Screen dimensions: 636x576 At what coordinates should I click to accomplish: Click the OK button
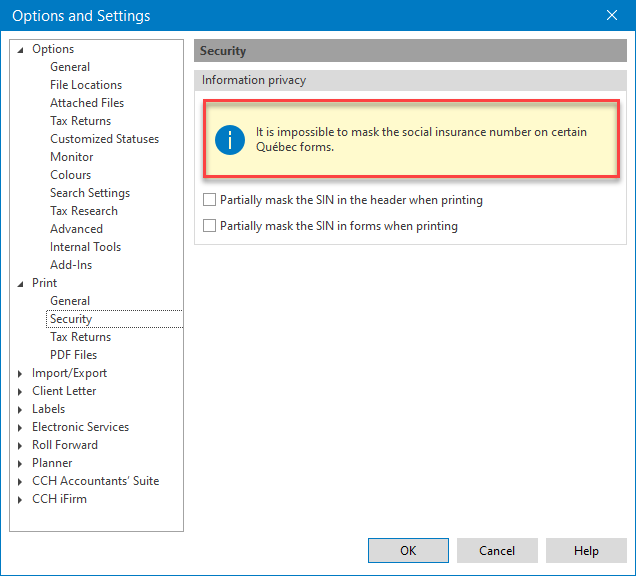pos(408,550)
